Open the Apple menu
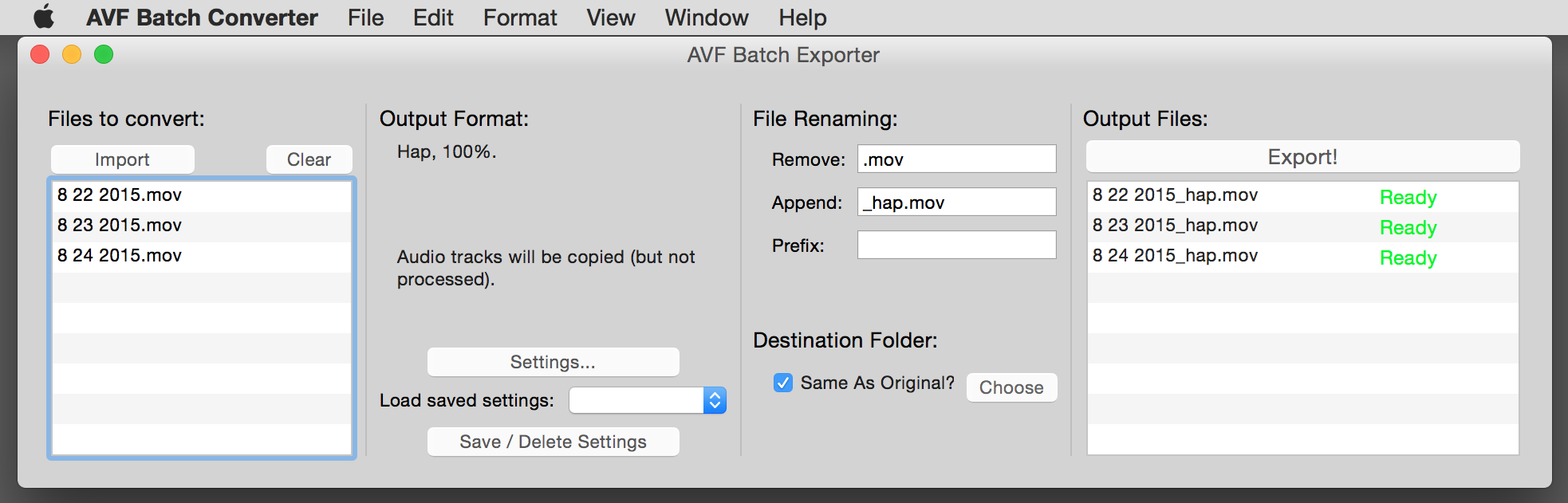This screenshot has width=1568, height=503. (x=44, y=17)
